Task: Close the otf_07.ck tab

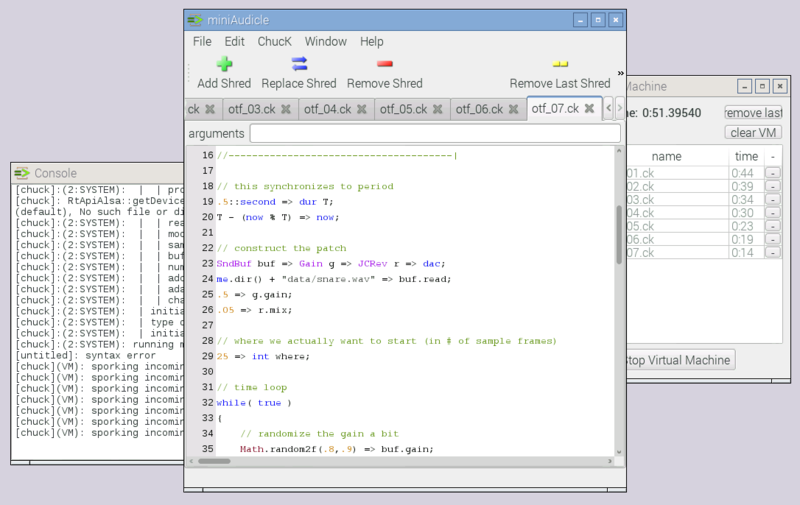Action: click(x=589, y=108)
